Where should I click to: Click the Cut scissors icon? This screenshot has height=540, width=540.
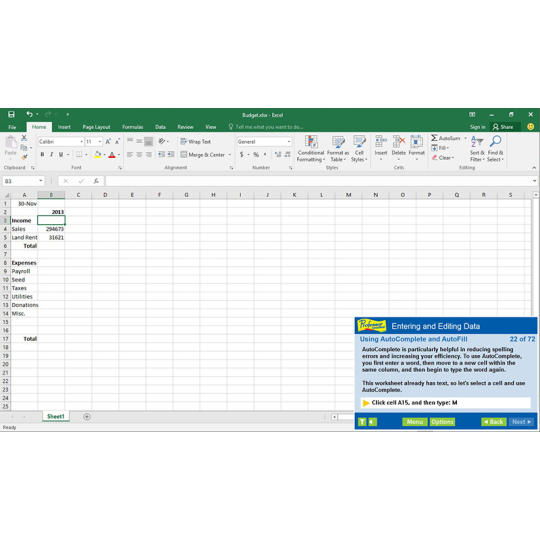point(24,138)
